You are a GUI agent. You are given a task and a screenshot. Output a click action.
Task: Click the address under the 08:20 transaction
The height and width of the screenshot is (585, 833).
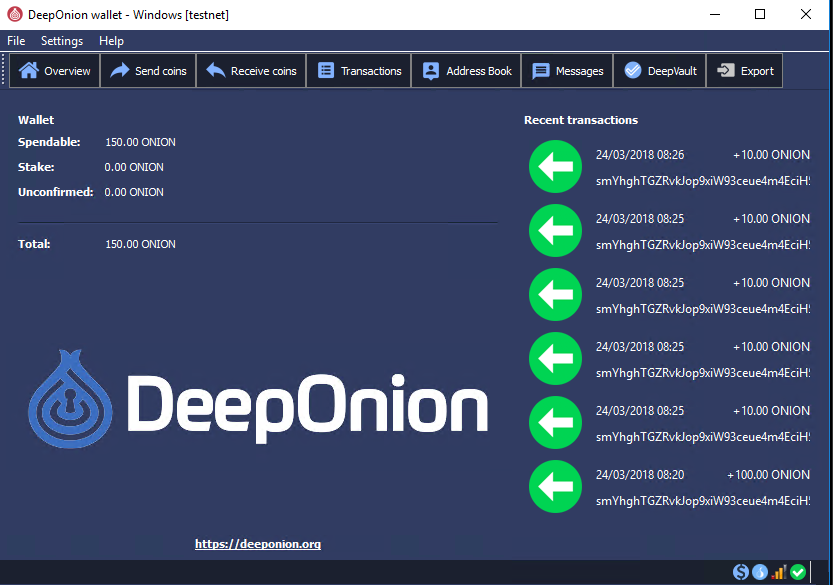703,501
